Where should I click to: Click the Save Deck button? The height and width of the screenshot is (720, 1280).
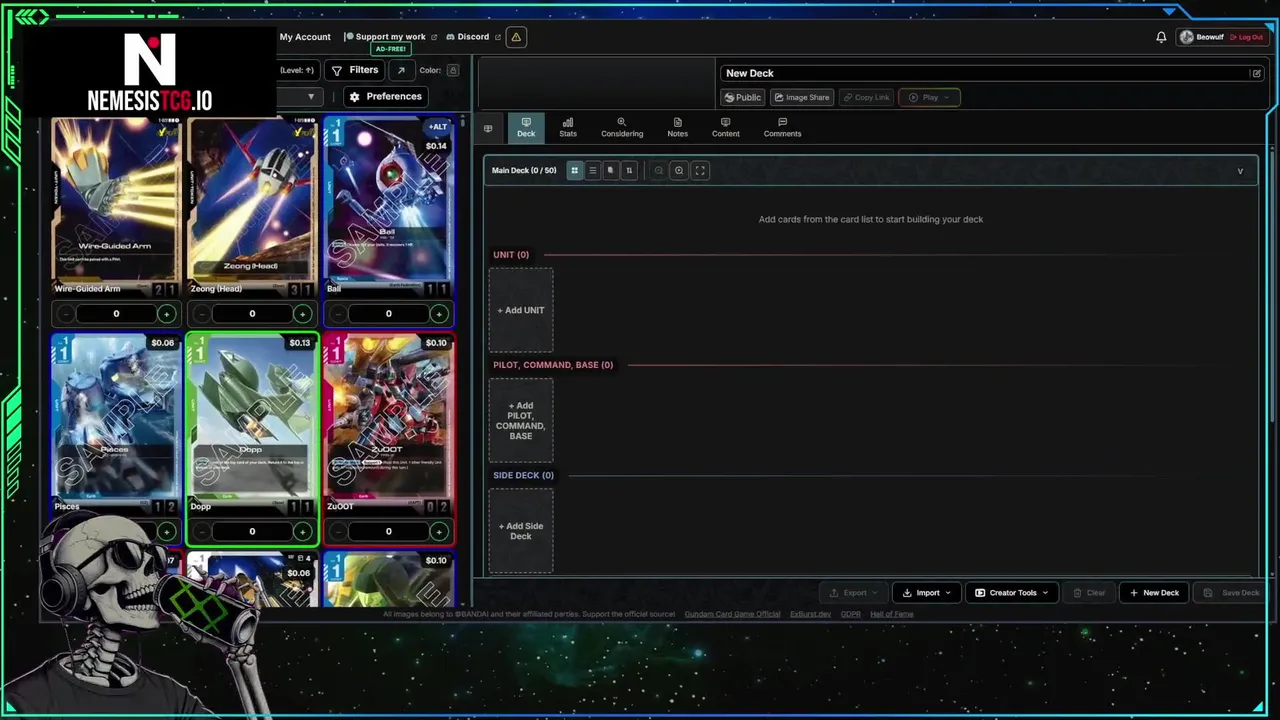tap(1231, 593)
